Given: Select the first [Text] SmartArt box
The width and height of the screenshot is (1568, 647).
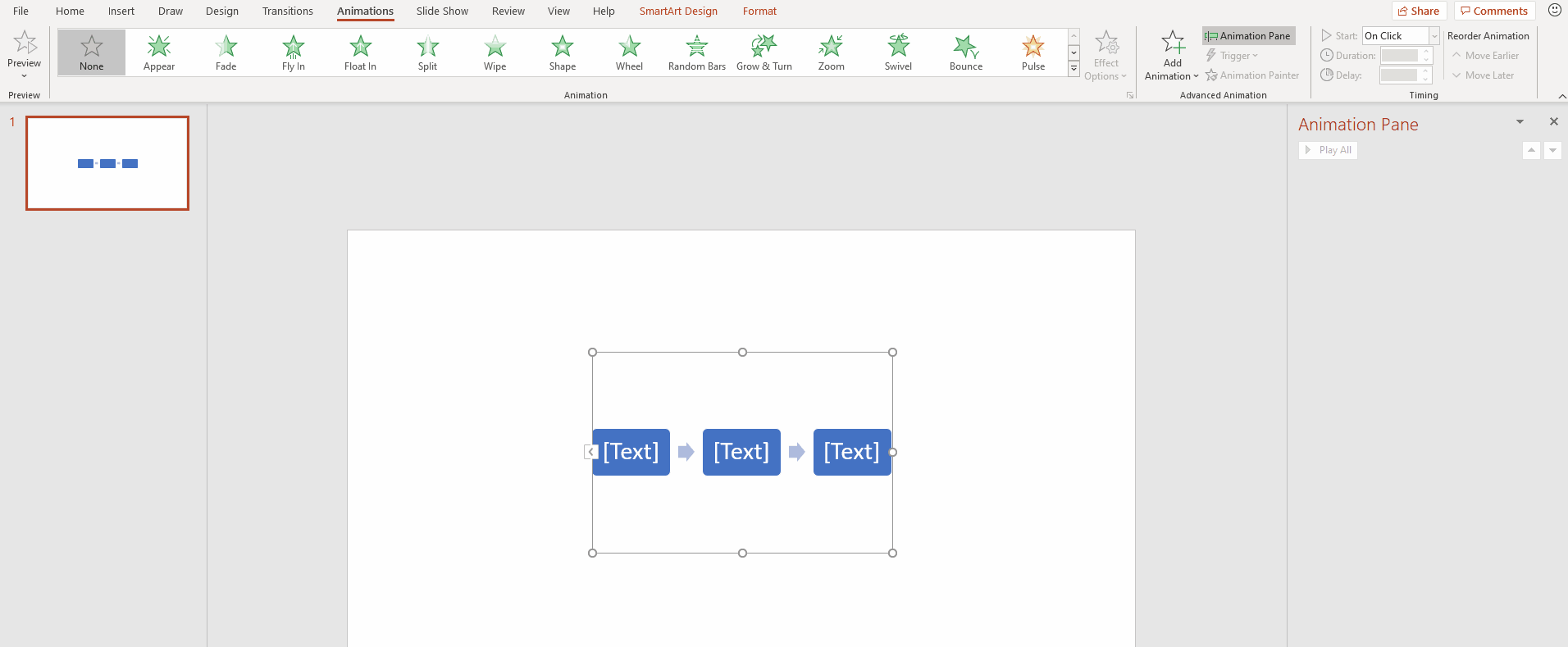Looking at the screenshot, I should [631, 452].
